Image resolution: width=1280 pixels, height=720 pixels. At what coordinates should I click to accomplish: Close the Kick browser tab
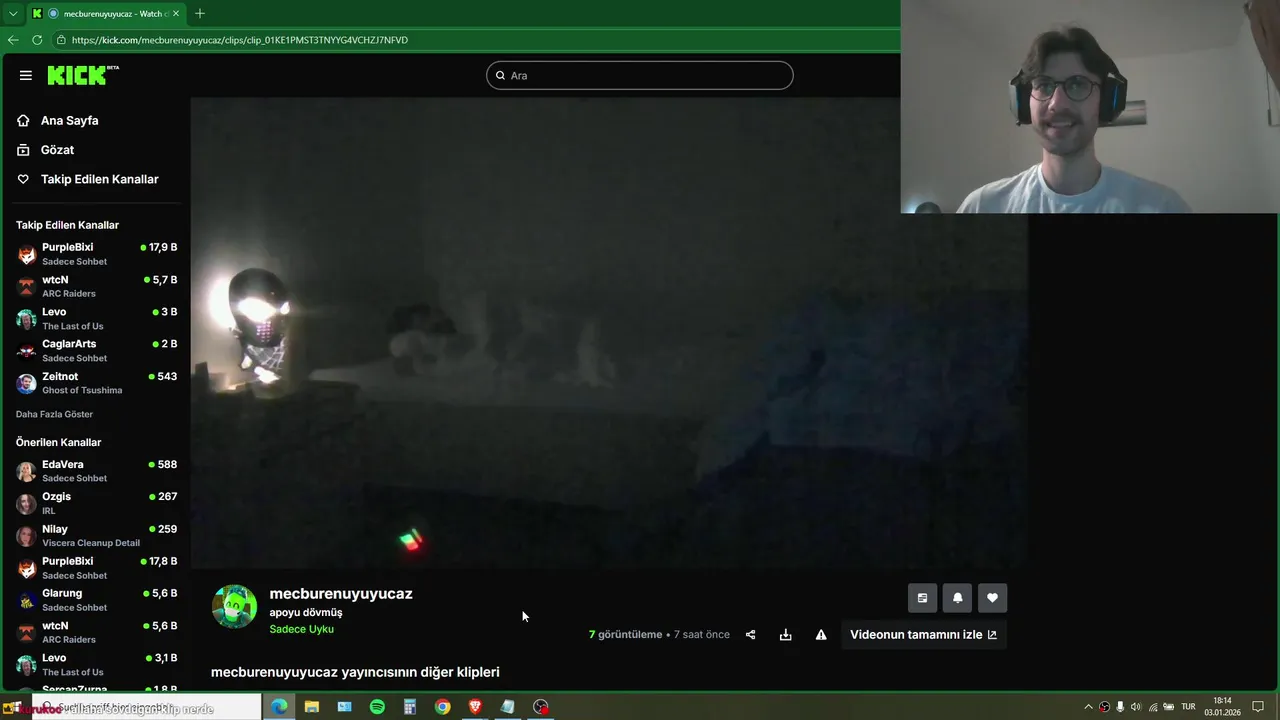pos(176,14)
